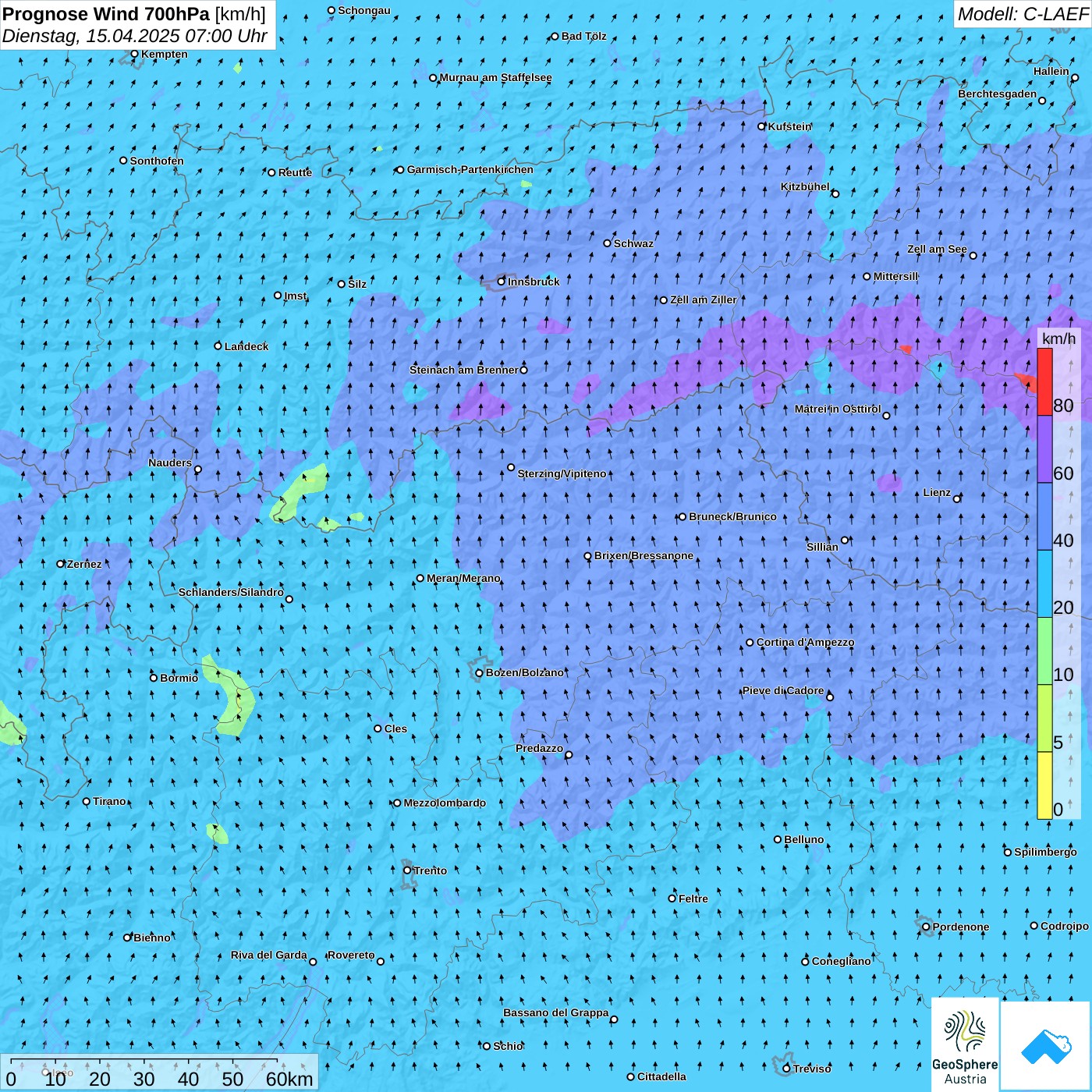Viewport: 1092px width, 1092px height.
Task: Select the Kempten marker circle
Action: pos(134,54)
